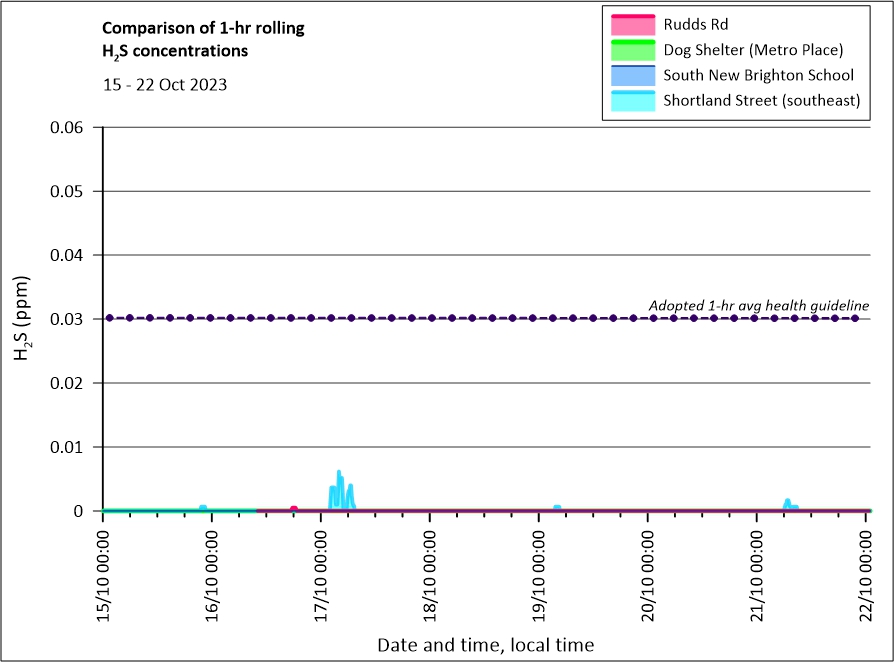Select the South New Brighton School legend text
Viewport: 894px width, 662px height.
(758, 75)
